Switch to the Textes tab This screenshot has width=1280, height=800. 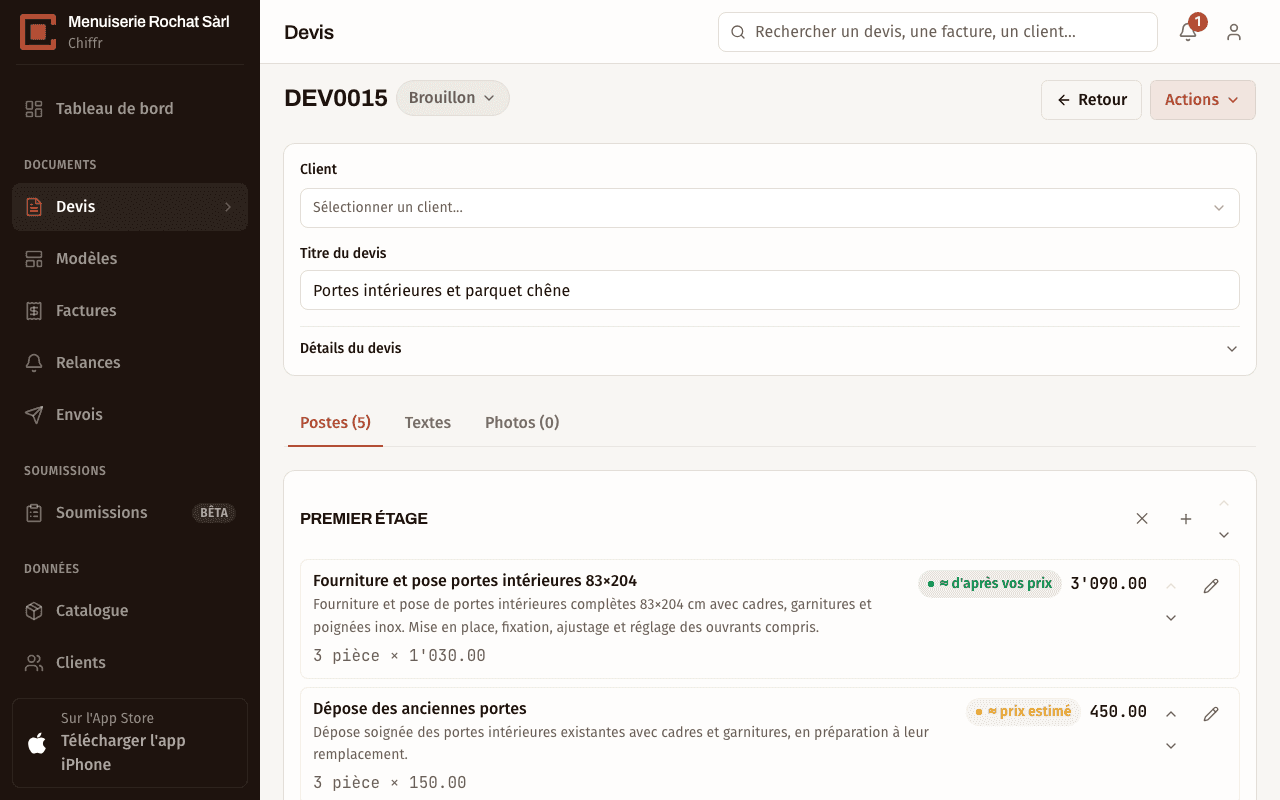point(428,423)
